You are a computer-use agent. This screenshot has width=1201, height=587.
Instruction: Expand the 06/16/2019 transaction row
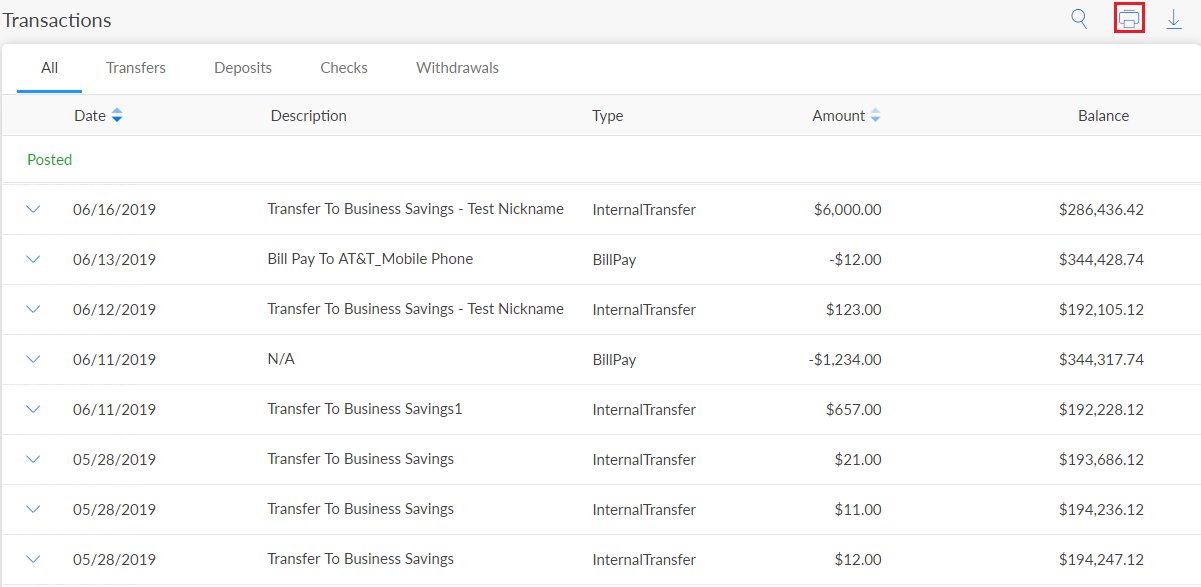click(33, 209)
